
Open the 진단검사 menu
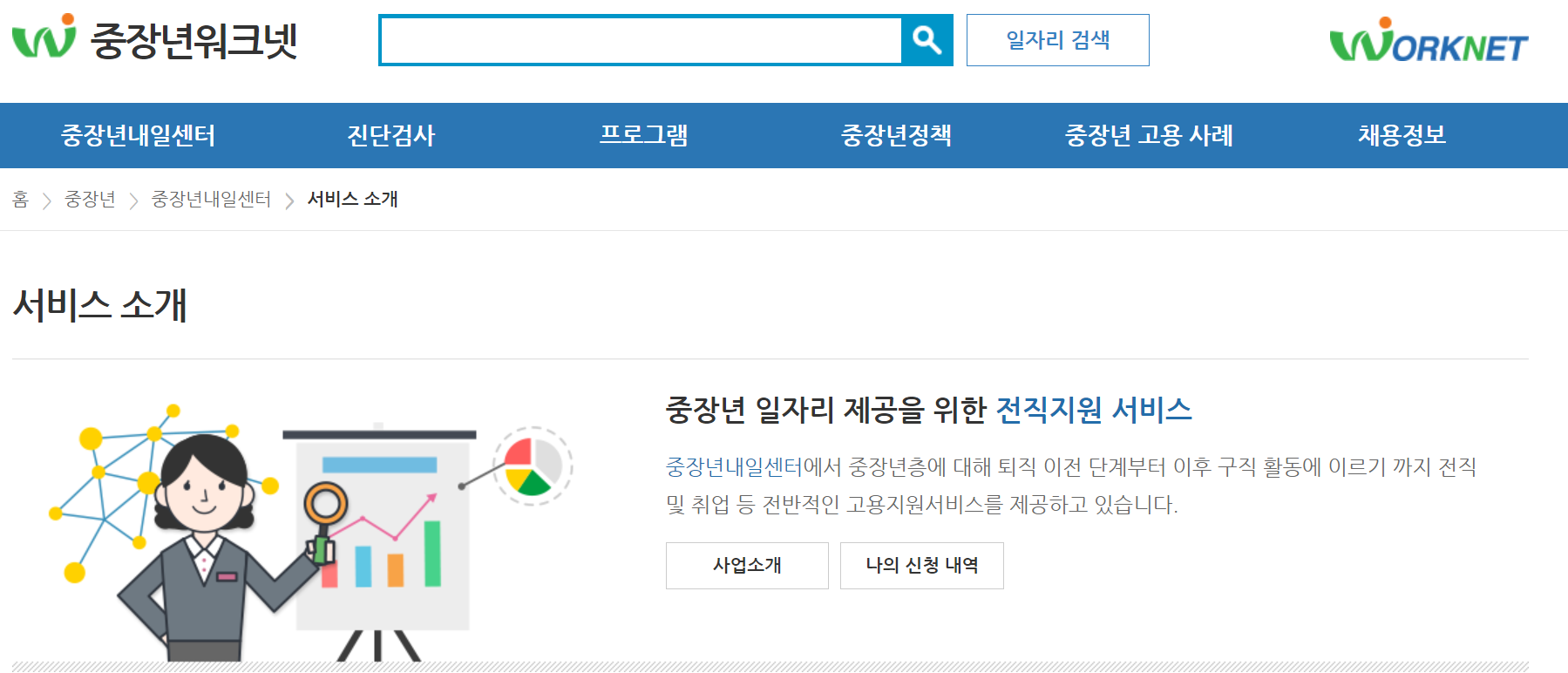coord(390,135)
